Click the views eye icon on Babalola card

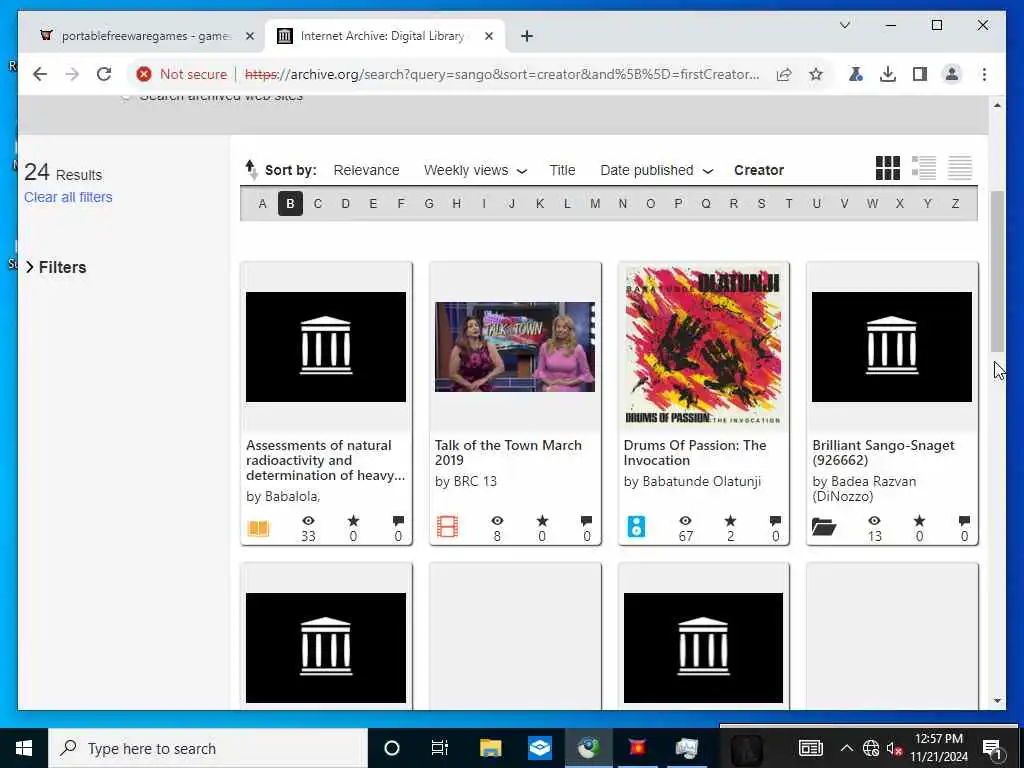[308, 520]
